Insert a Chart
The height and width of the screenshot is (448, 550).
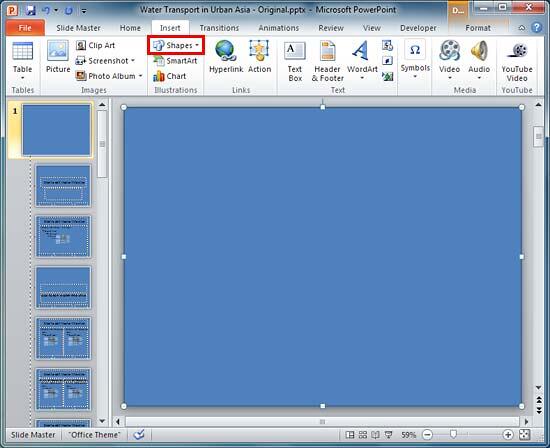pos(170,76)
